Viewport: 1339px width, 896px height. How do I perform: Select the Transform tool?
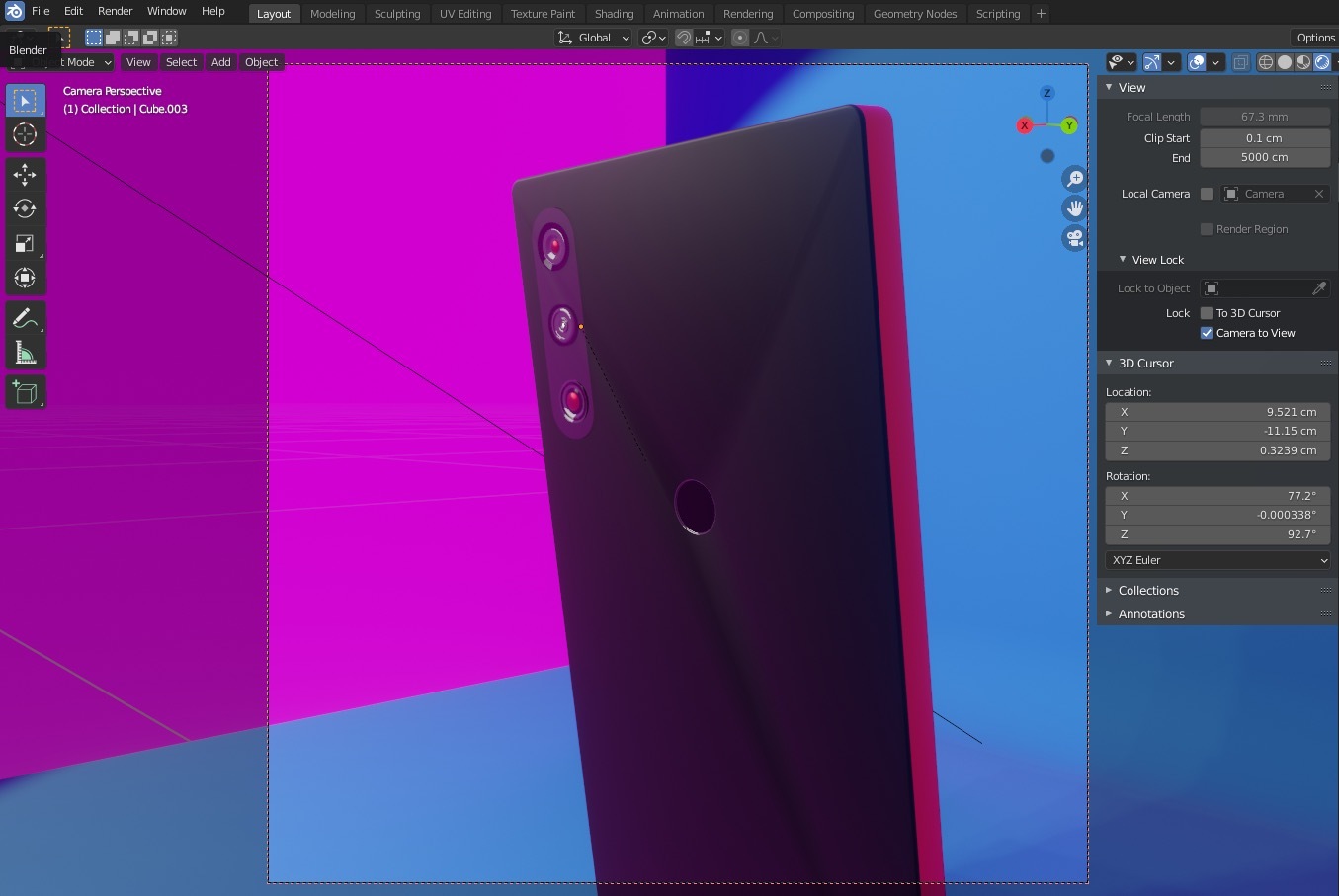tap(26, 278)
